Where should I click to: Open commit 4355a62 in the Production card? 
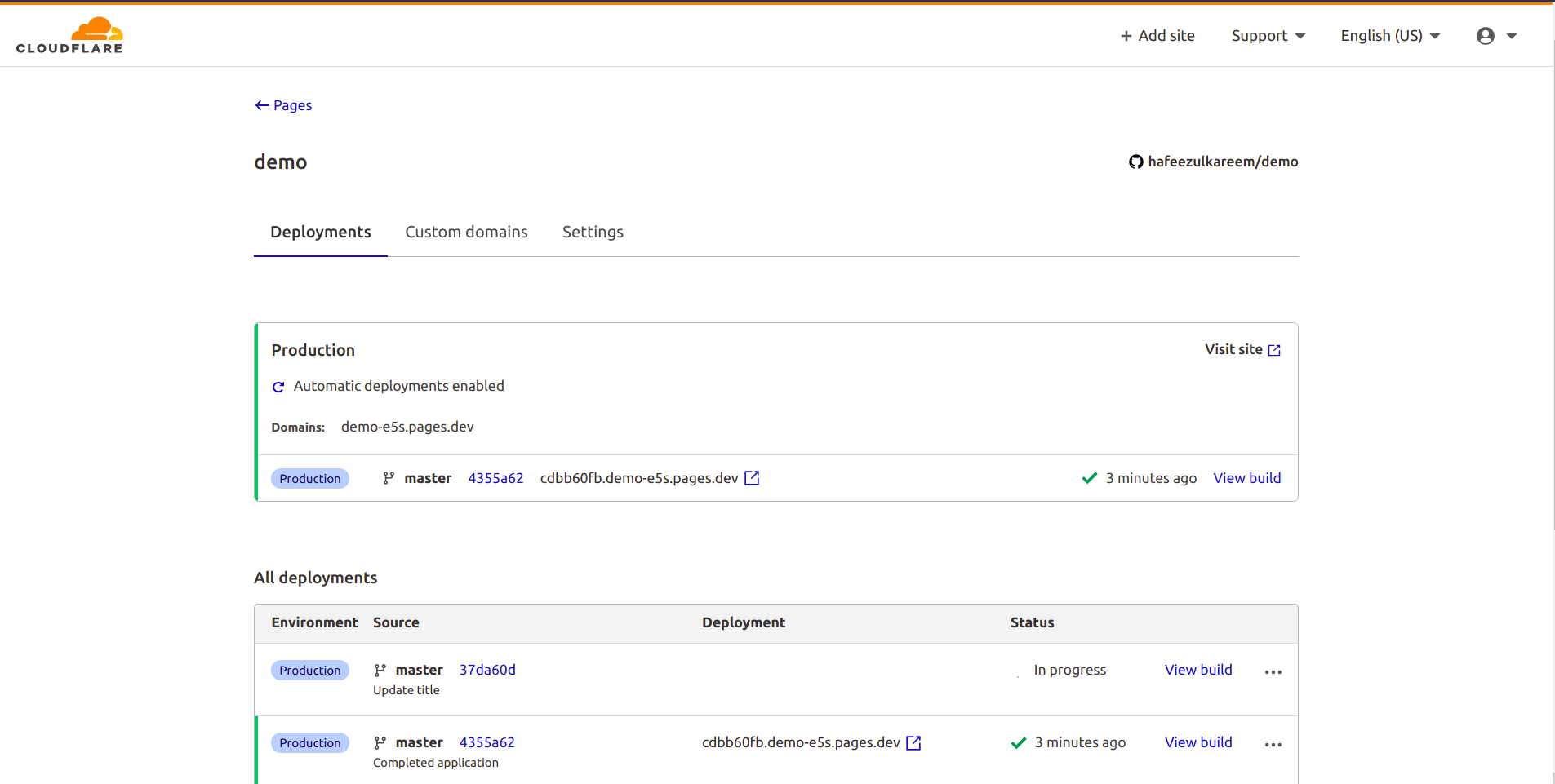[495, 478]
